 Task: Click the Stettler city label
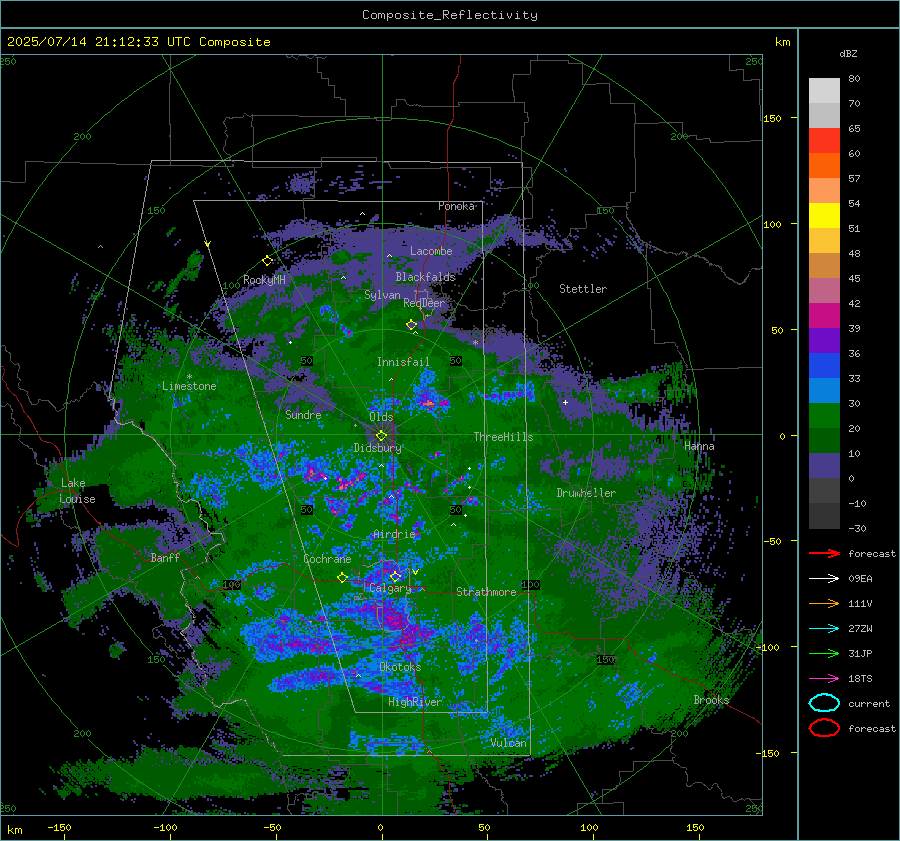point(583,289)
